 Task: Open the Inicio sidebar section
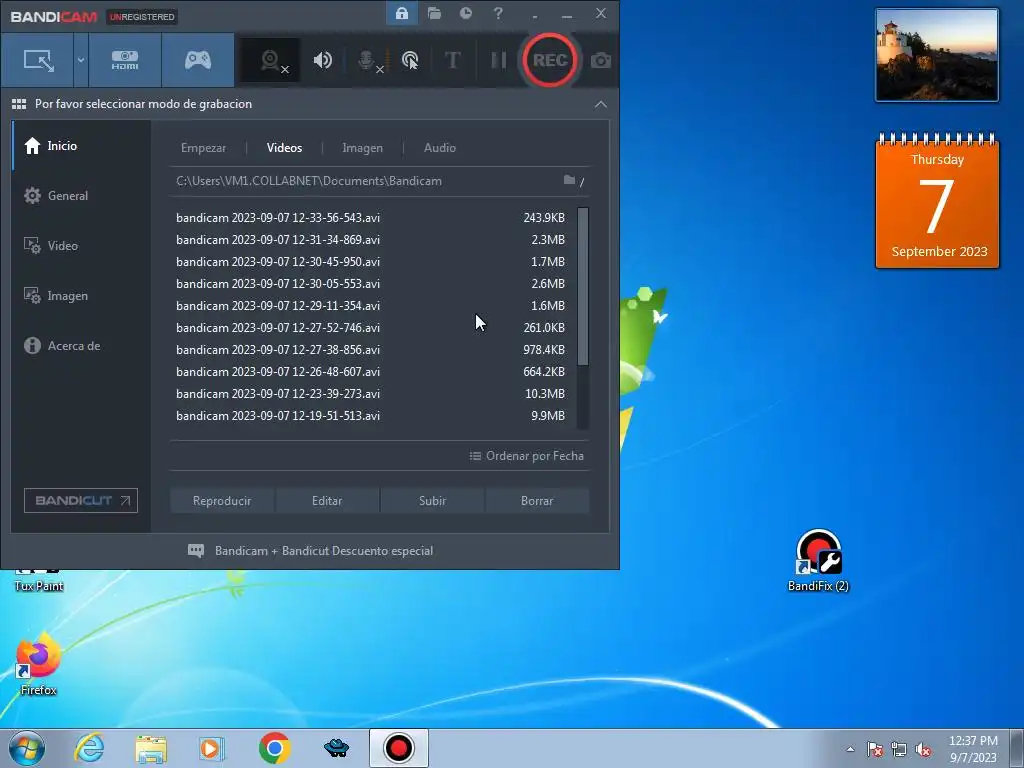(x=81, y=146)
